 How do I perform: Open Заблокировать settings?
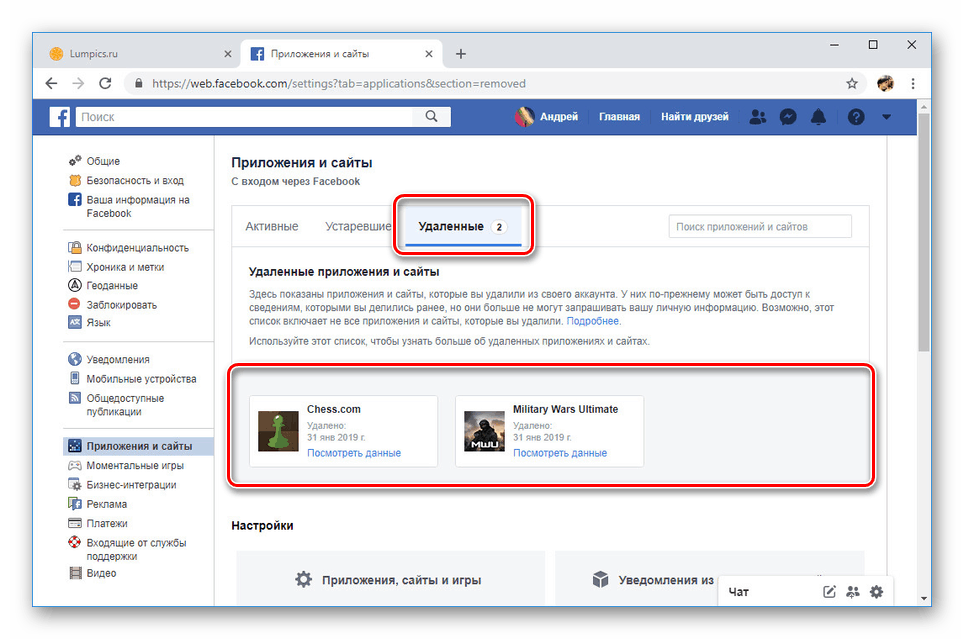pos(121,304)
